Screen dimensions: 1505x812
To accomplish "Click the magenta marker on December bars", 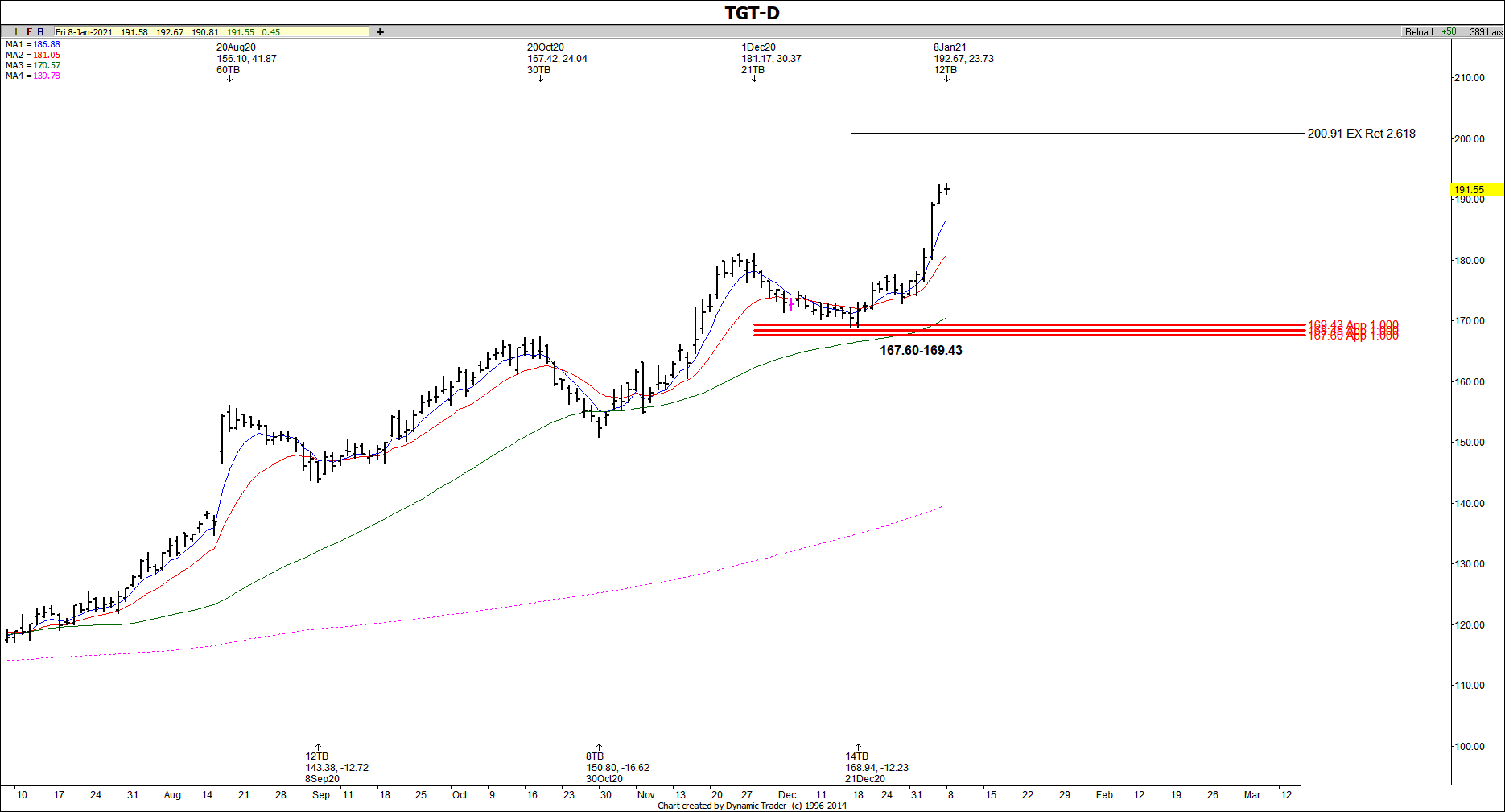I will tap(791, 303).
